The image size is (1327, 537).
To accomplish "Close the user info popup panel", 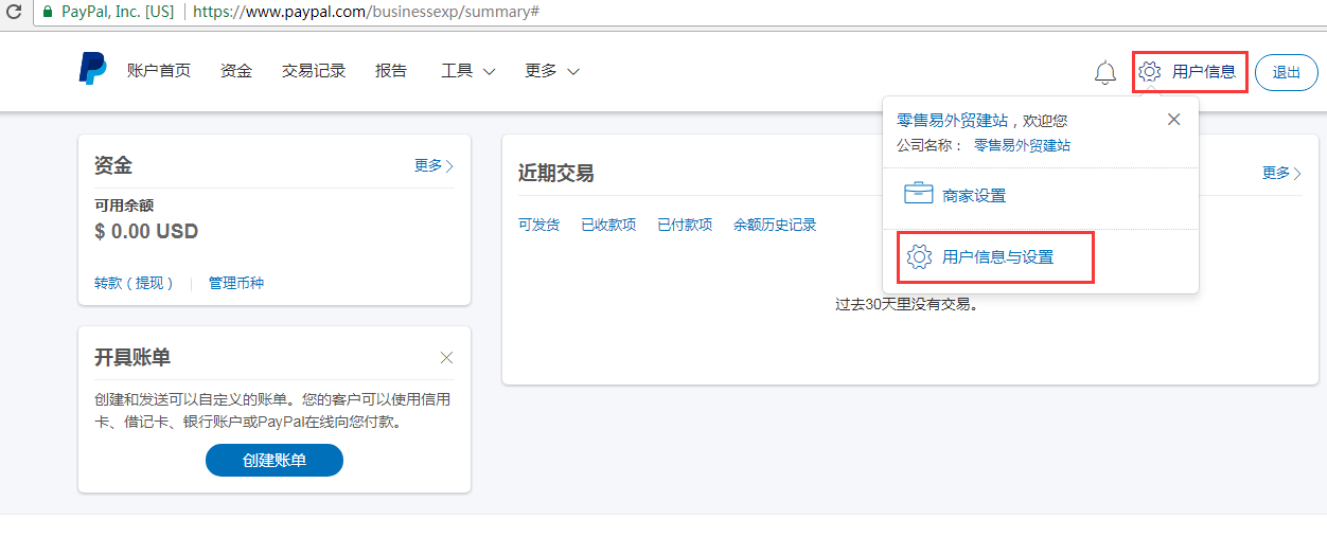I will point(1174,119).
